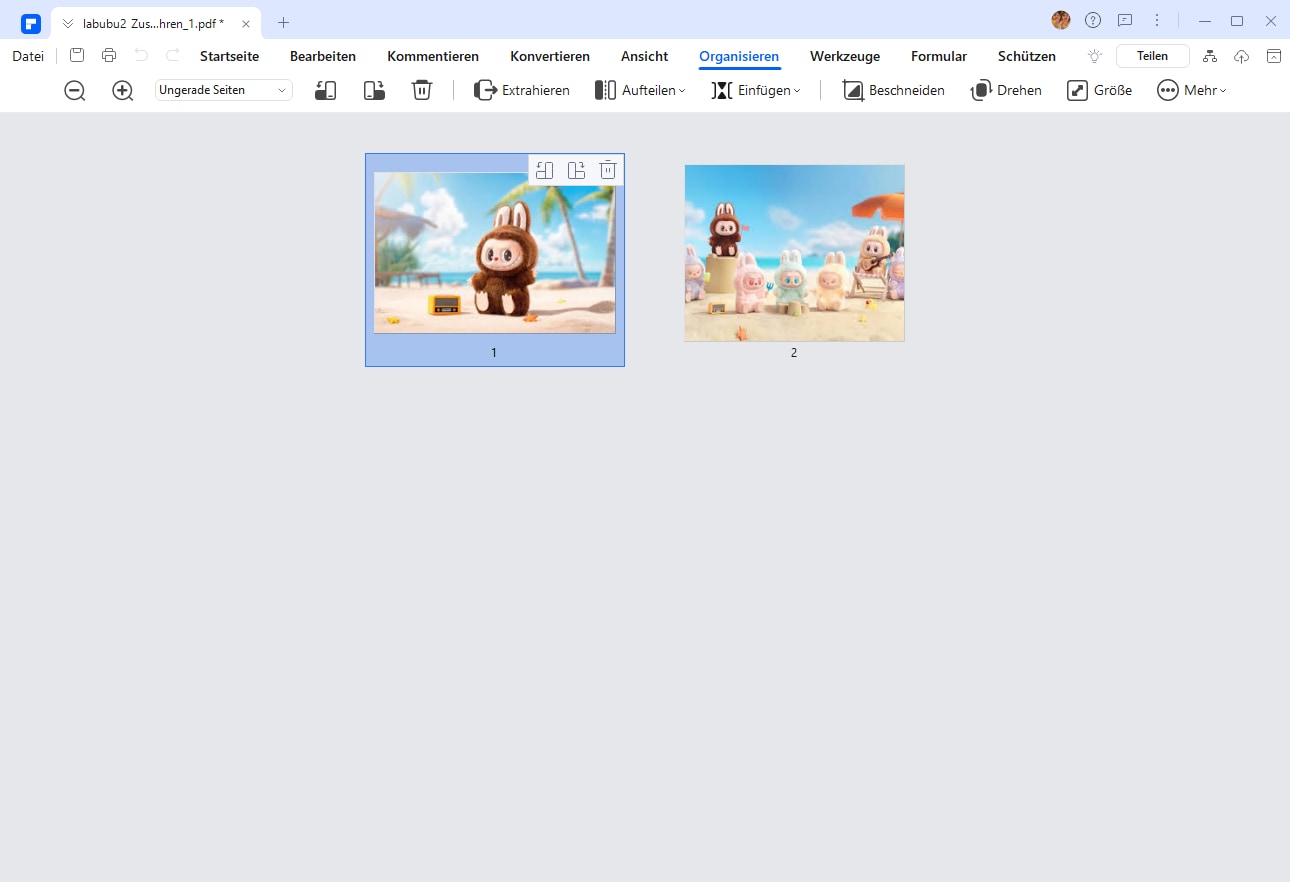
Task: Click page number label 1
Action: click(x=494, y=353)
